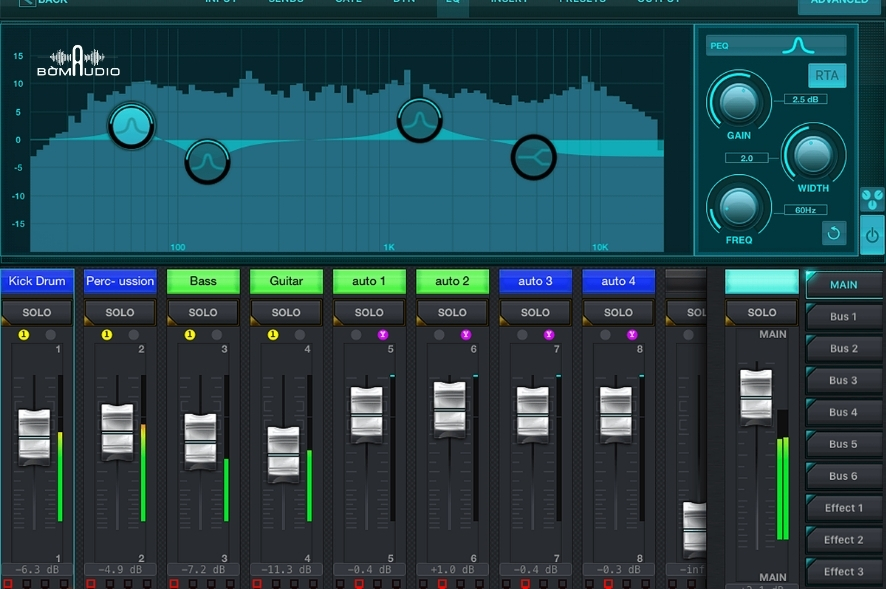Click the yellow group 1 indicator on Kick Drum
Viewport: 886px width, 589px height.
click(x=24, y=335)
